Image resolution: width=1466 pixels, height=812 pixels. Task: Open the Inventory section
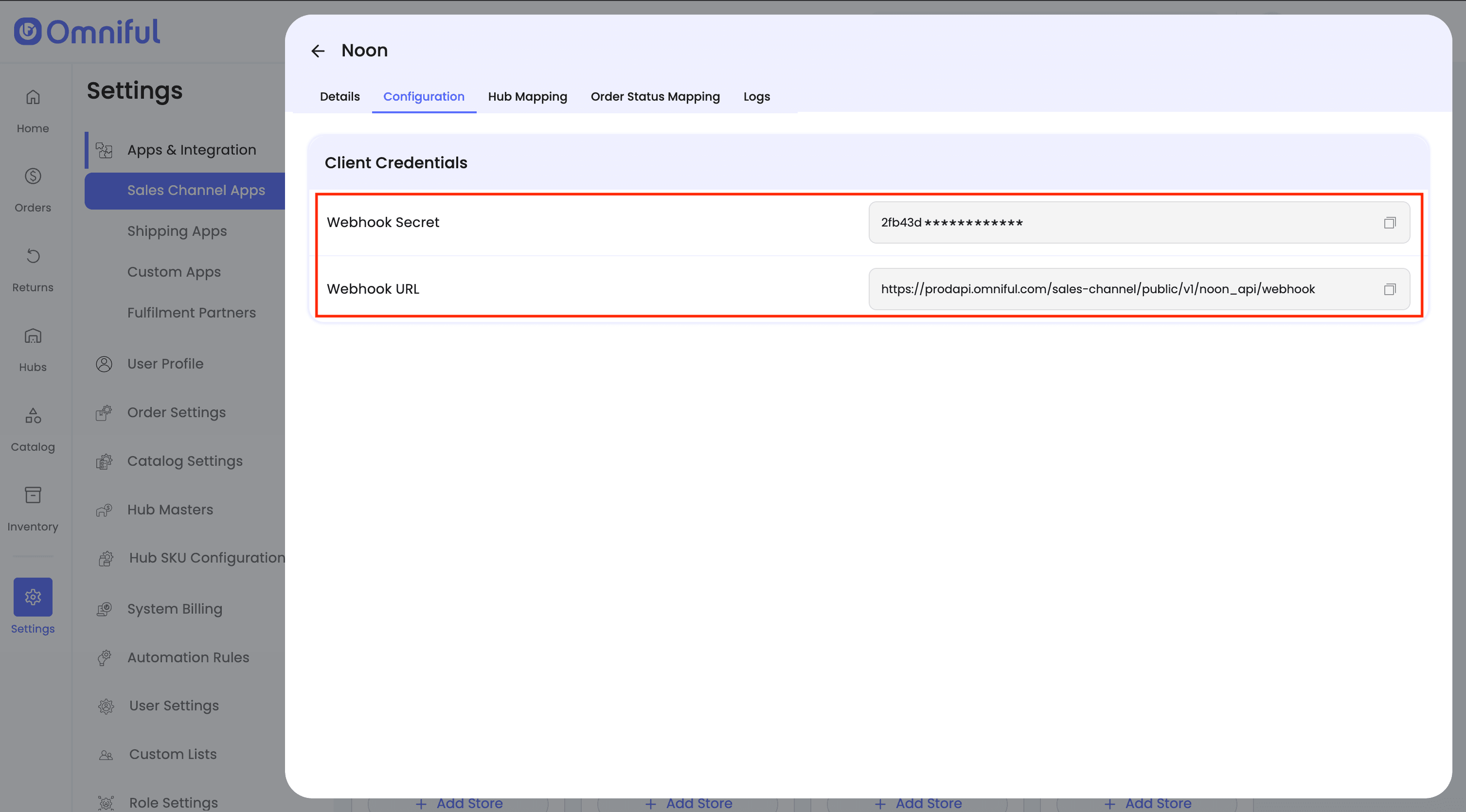tap(33, 509)
